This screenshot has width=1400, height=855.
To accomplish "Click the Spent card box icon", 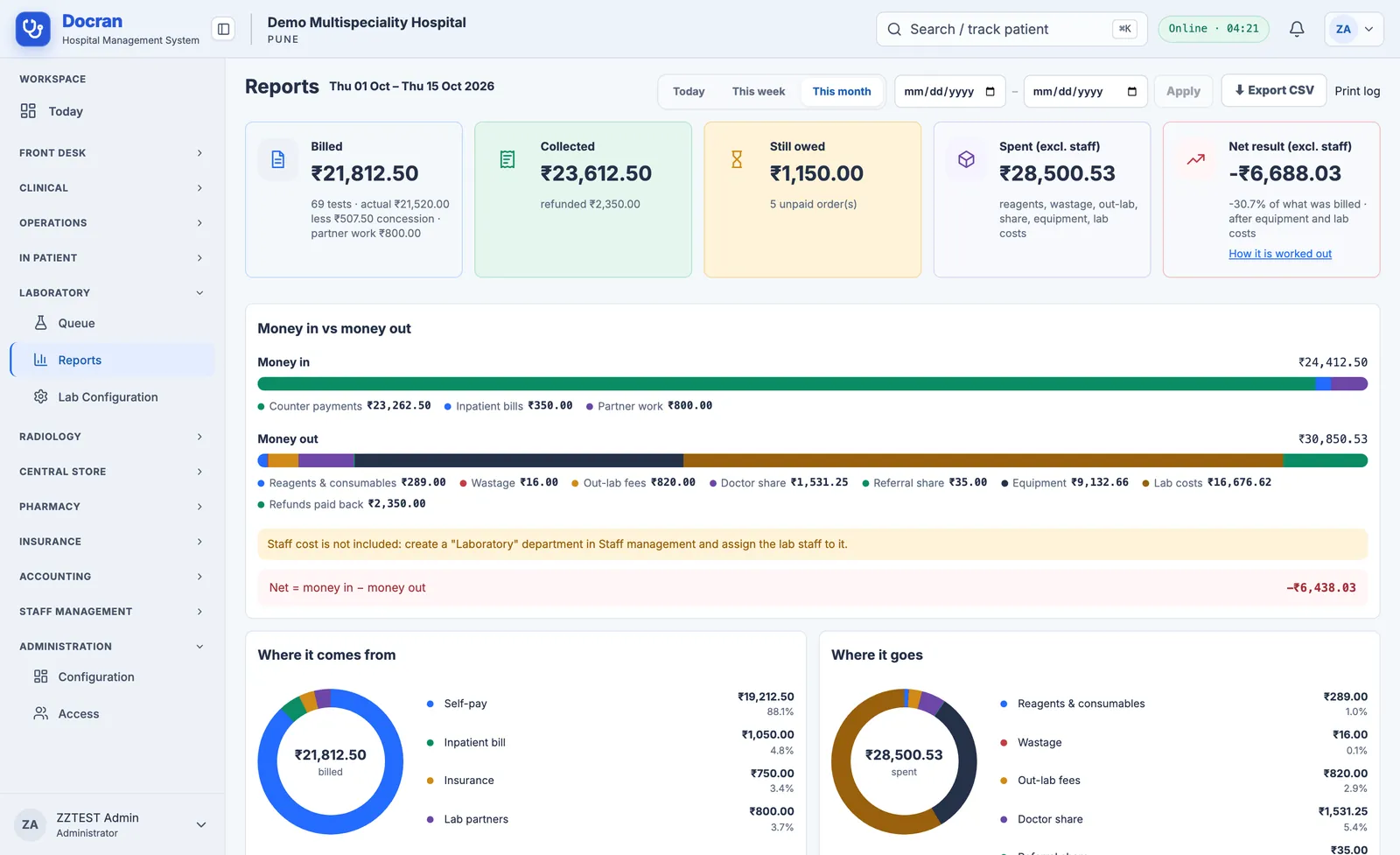I will point(966,159).
